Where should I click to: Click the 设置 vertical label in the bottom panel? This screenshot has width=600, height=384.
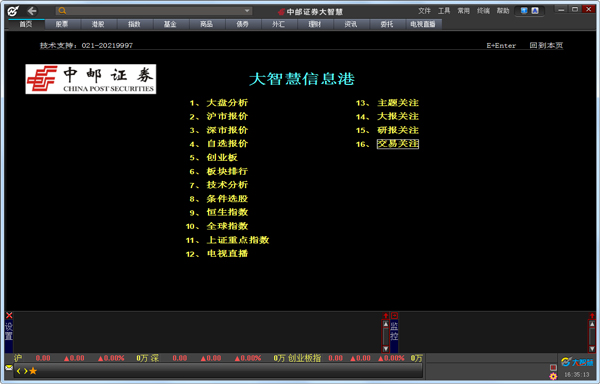click(x=9, y=331)
